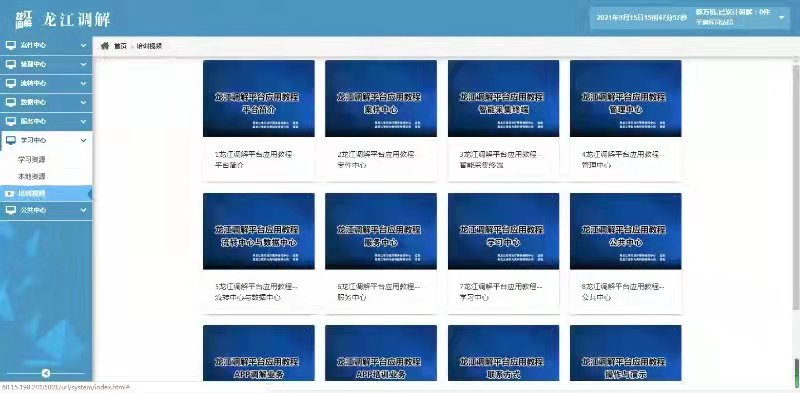This screenshot has width=800, height=393.
Task: Open the 操作与演示 tutorial video thumbnail
Action: [x=626, y=353]
